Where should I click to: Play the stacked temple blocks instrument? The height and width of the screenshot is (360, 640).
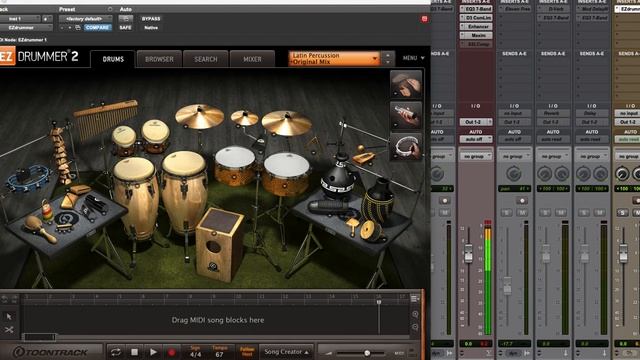click(x=60, y=155)
